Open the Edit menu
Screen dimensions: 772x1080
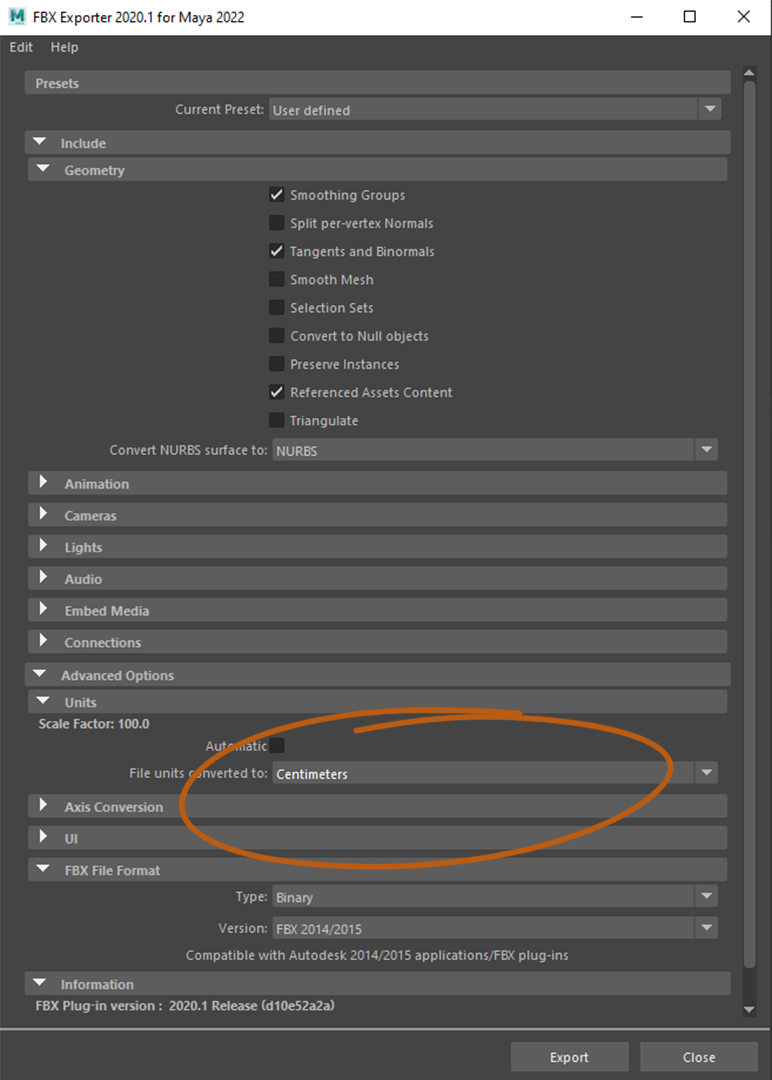point(21,47)
